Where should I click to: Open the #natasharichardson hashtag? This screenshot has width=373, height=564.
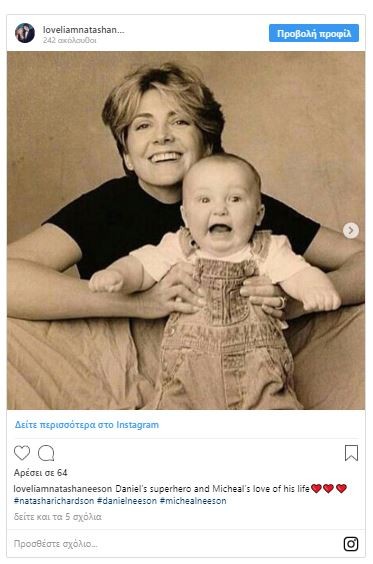(x=54, y=501)
